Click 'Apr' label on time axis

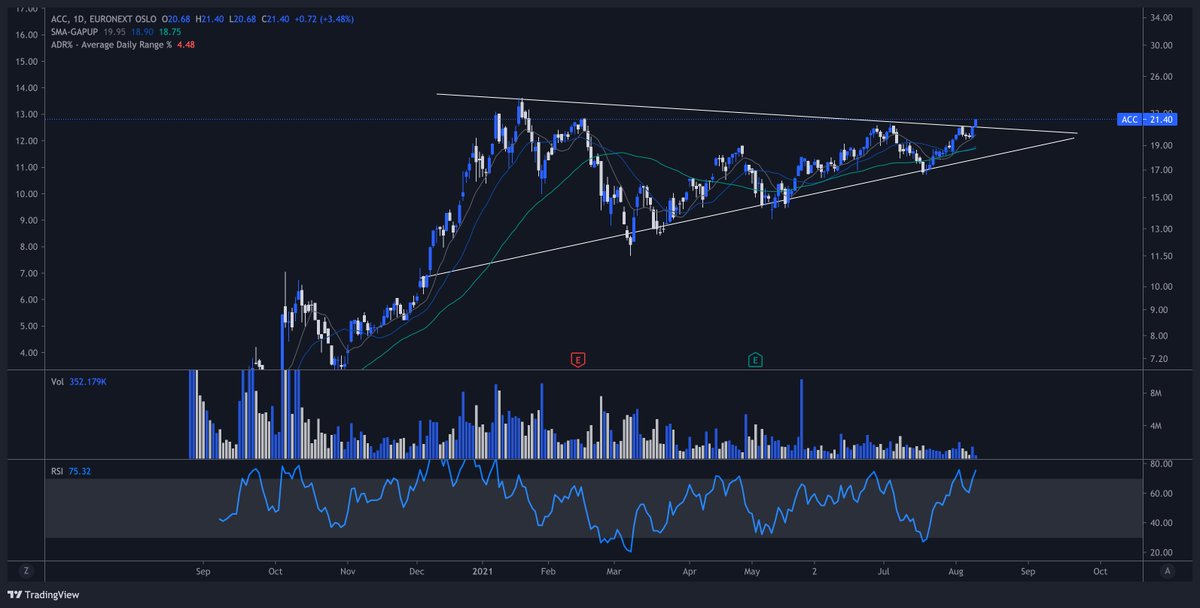[689, 570]
